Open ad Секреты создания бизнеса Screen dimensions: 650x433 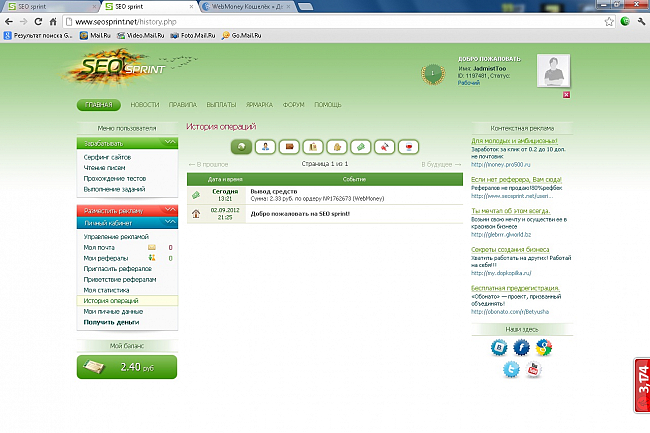(510, 249)
